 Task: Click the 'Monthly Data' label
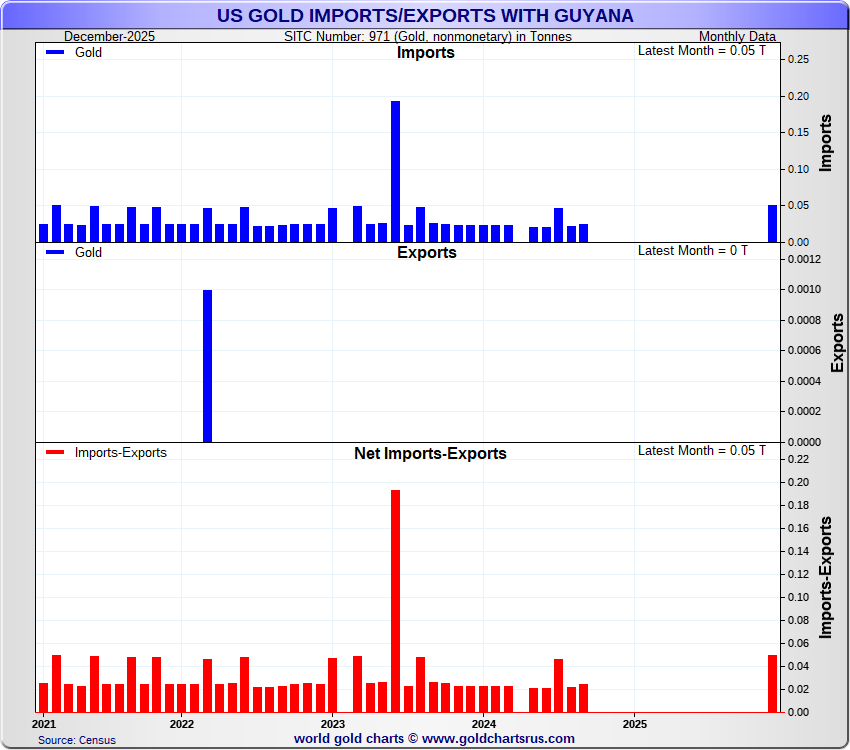pyautogui.click(x=737, y=36)
